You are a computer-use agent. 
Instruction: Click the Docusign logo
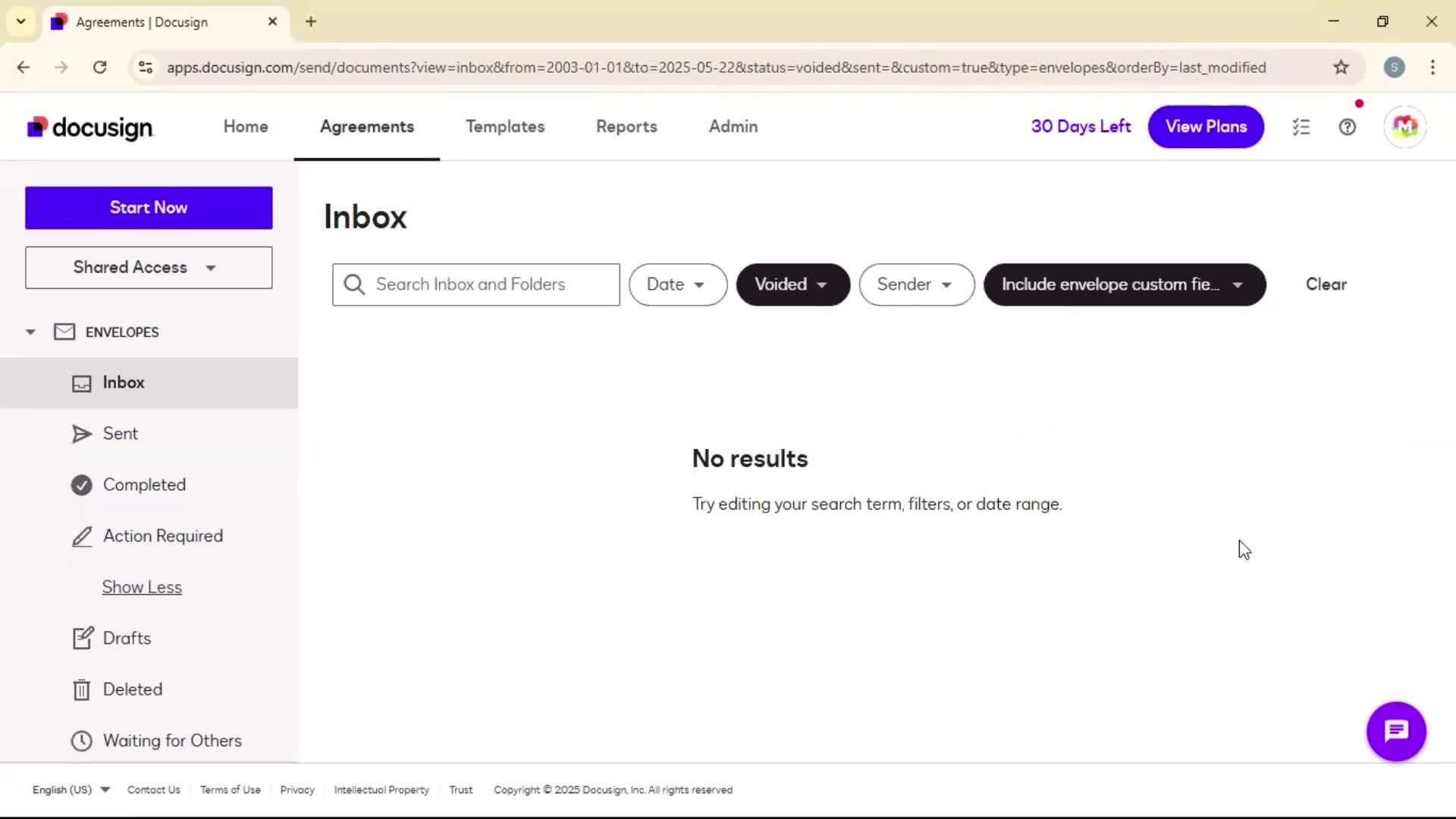90,127
